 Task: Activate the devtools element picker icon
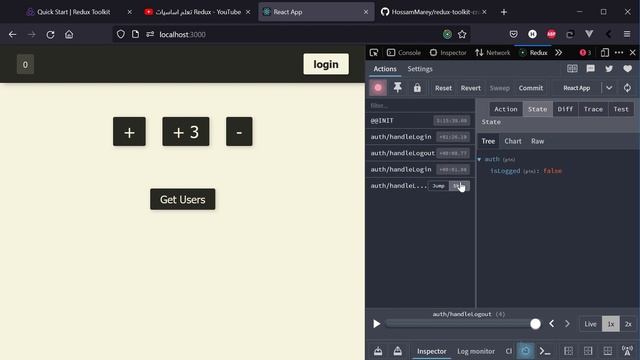point(374,53)
